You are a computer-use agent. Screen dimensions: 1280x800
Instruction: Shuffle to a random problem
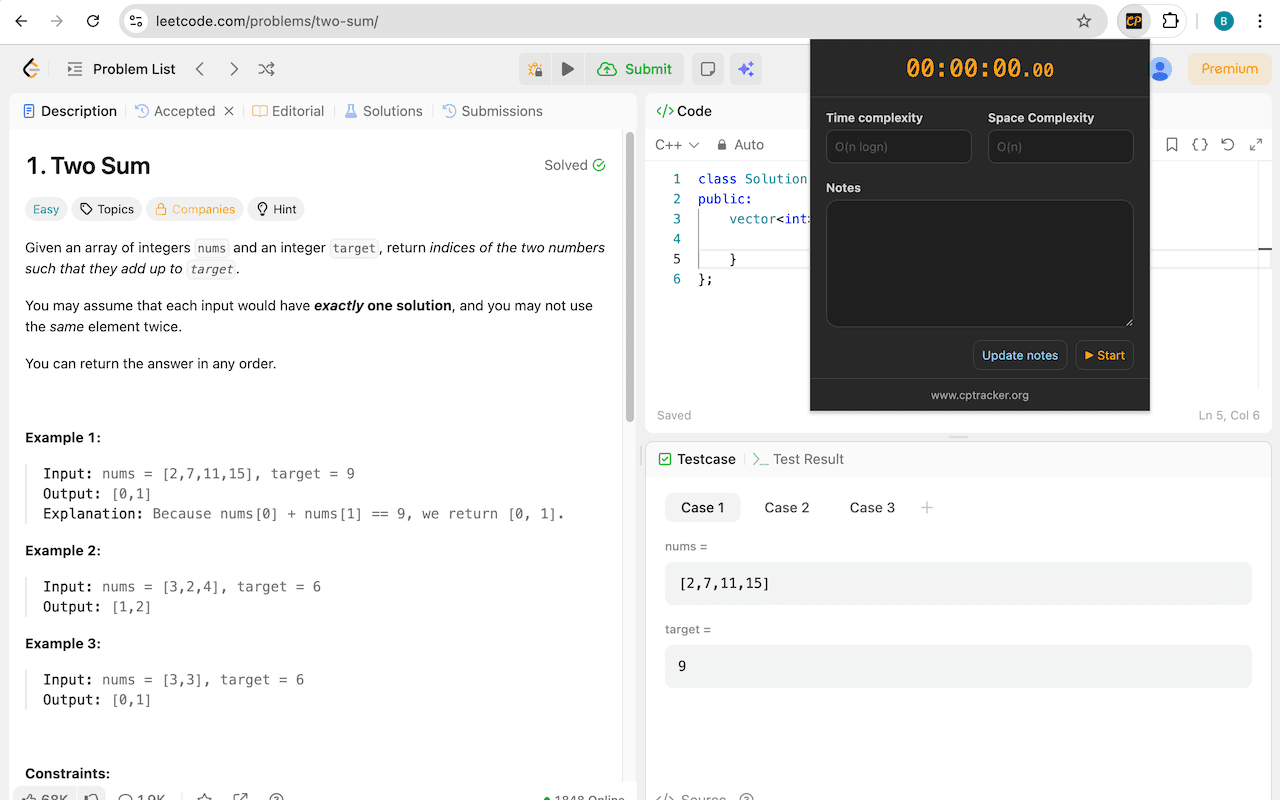[265, 69]
